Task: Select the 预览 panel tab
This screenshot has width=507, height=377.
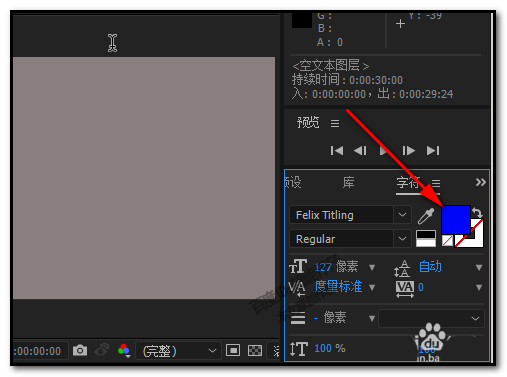Action: point(308,123)
